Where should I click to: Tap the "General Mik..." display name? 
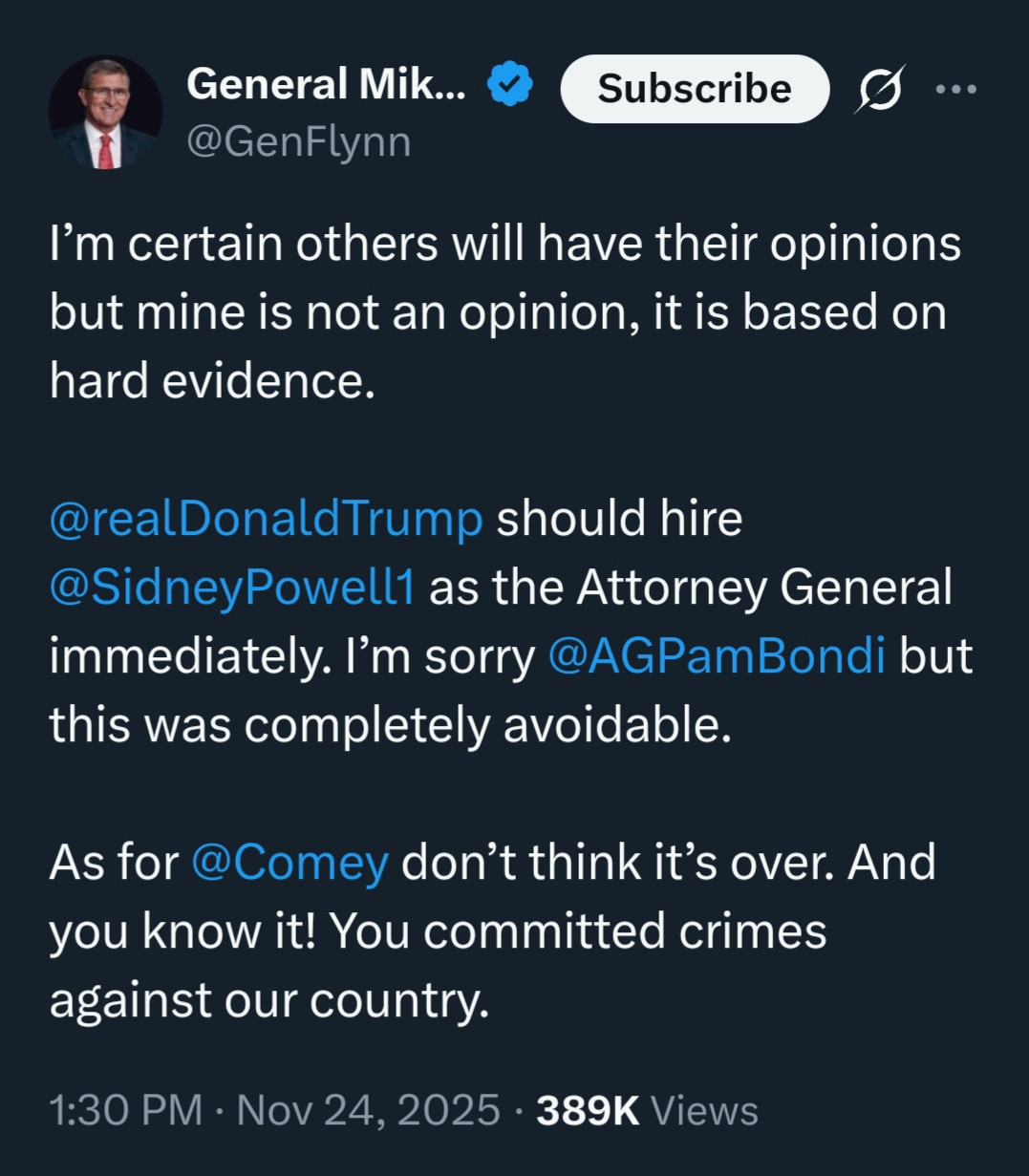pyautogui.click(x=326, y=85)
